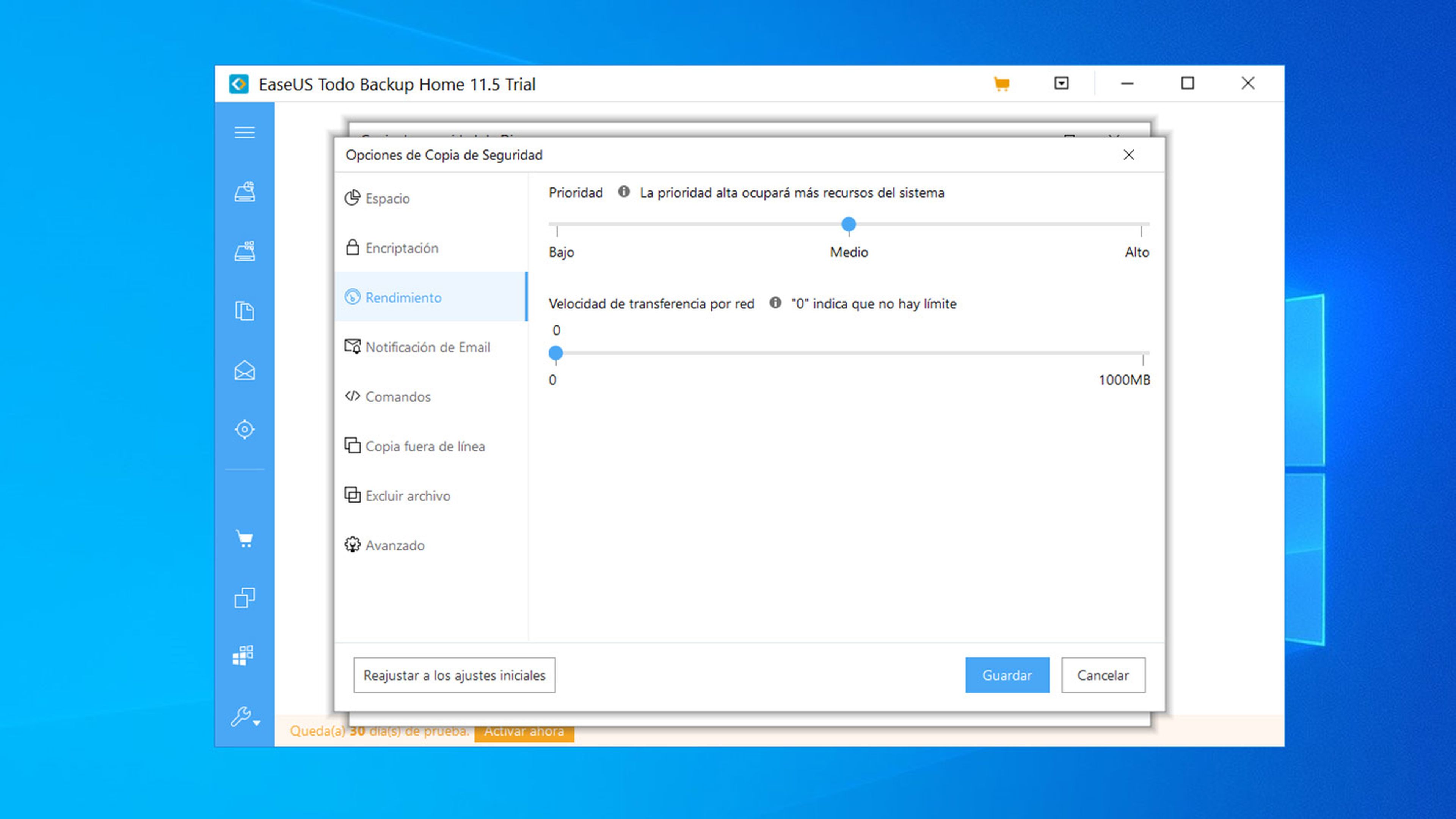Close the Opciones de Copia de Seguridad dialog
1456x819 pixels.
pyautogui.click(x=1128, y=155)
